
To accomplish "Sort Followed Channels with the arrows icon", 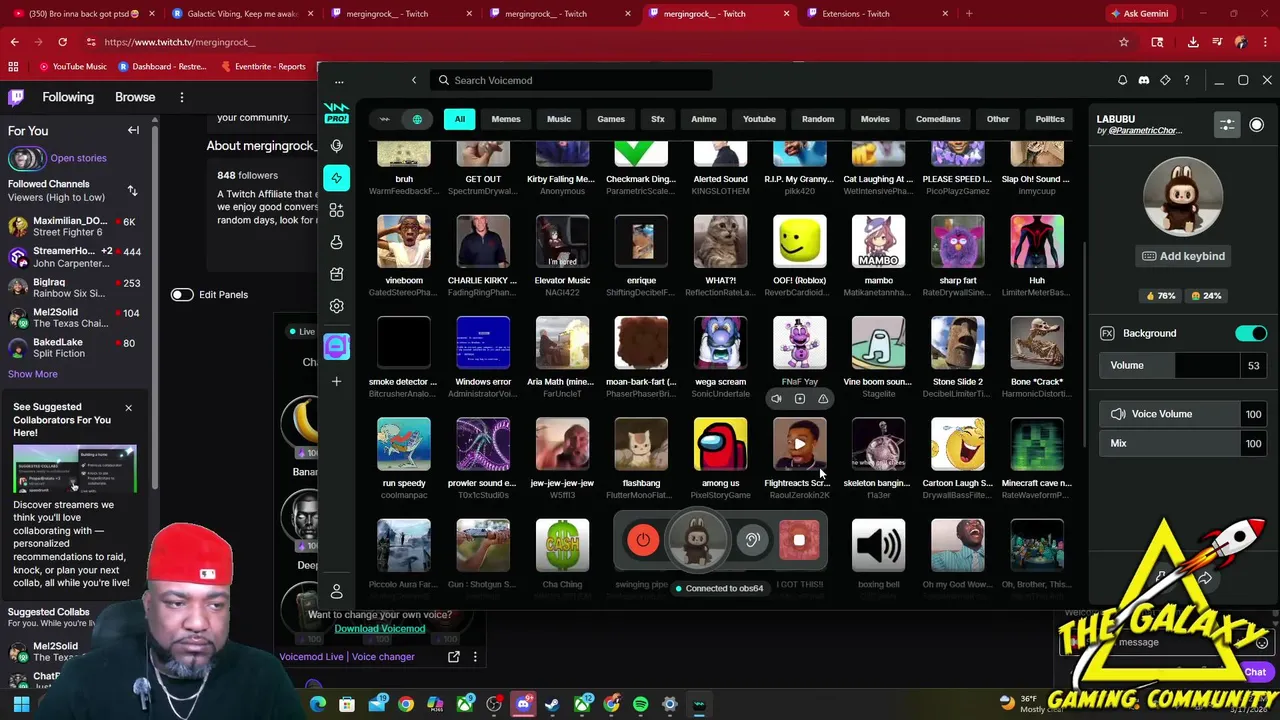I will [x=132, y=190].
